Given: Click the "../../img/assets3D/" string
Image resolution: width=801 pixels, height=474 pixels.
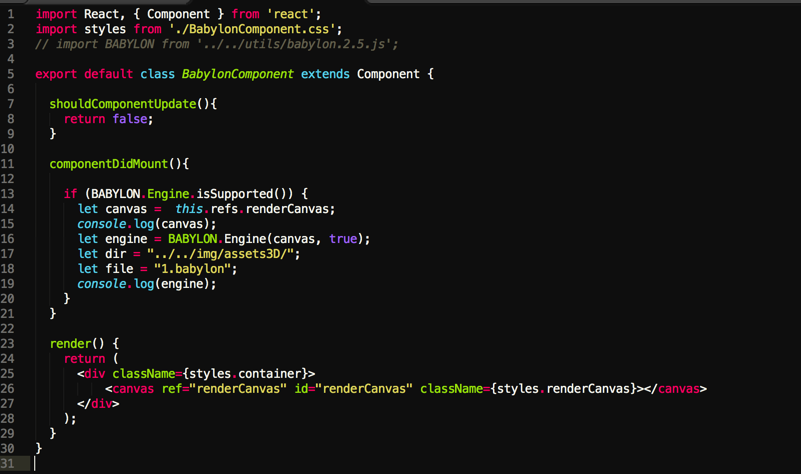Looking at the screenshot, I should (x=220, y=254).
